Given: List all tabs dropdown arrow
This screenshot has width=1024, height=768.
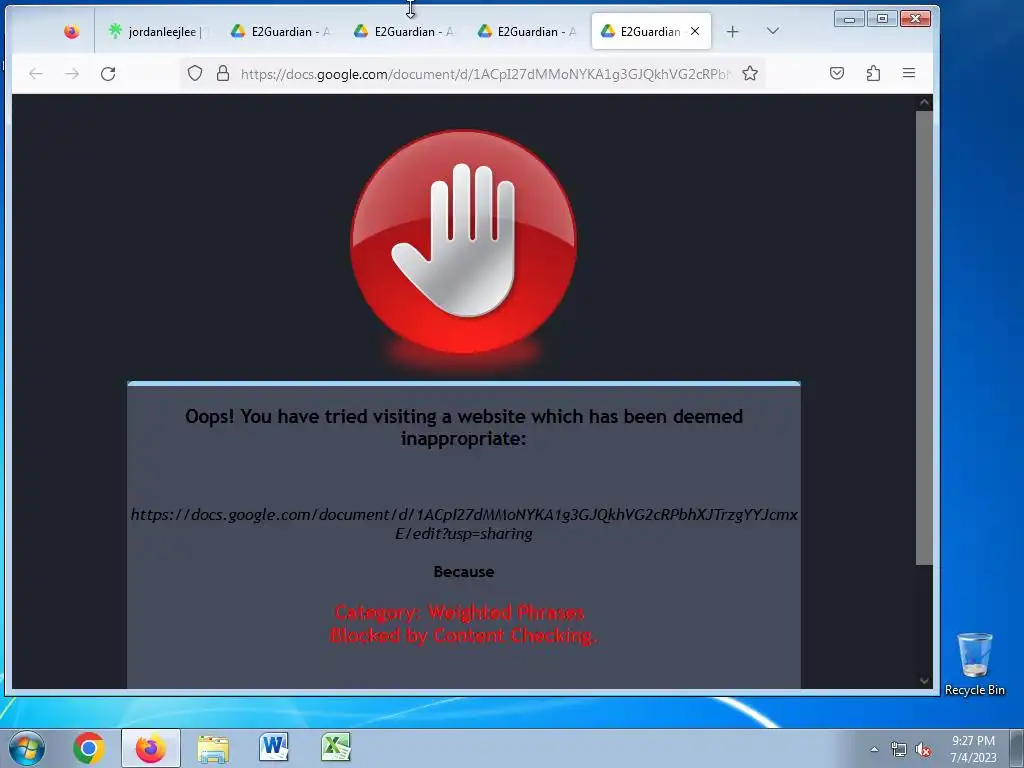Looking at the screenshot, I should [773, 31].
